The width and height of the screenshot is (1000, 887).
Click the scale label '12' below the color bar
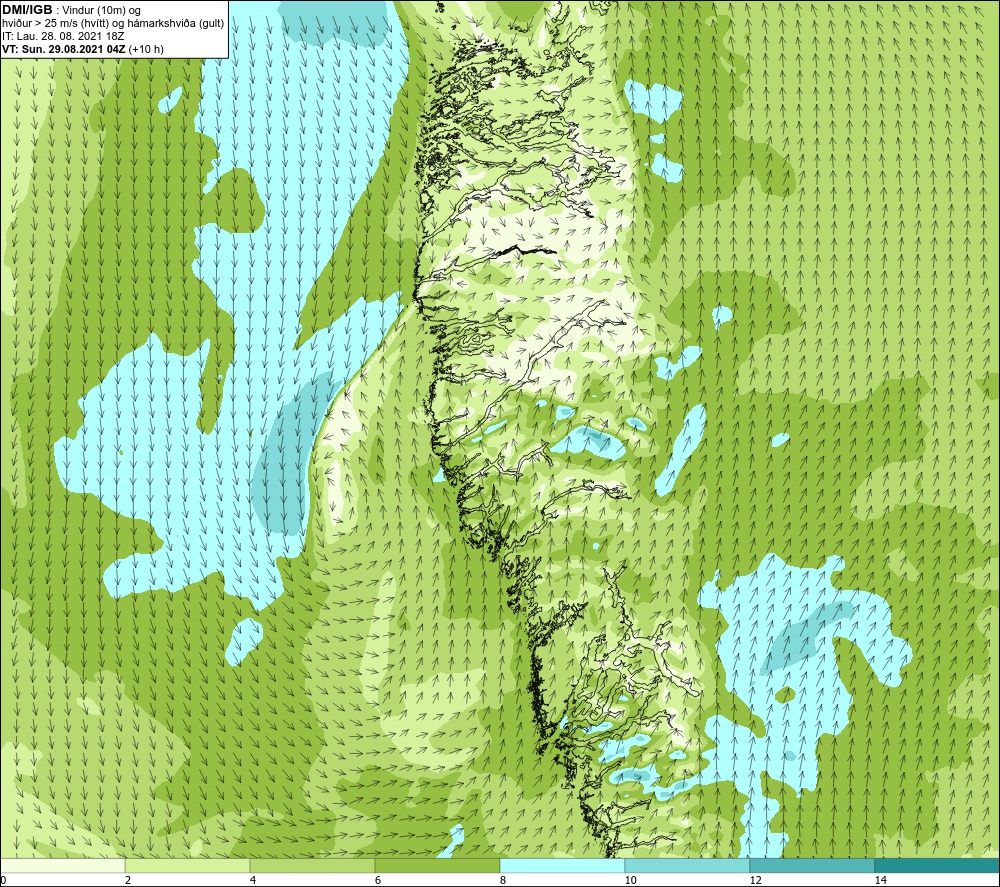click(755, 881)
